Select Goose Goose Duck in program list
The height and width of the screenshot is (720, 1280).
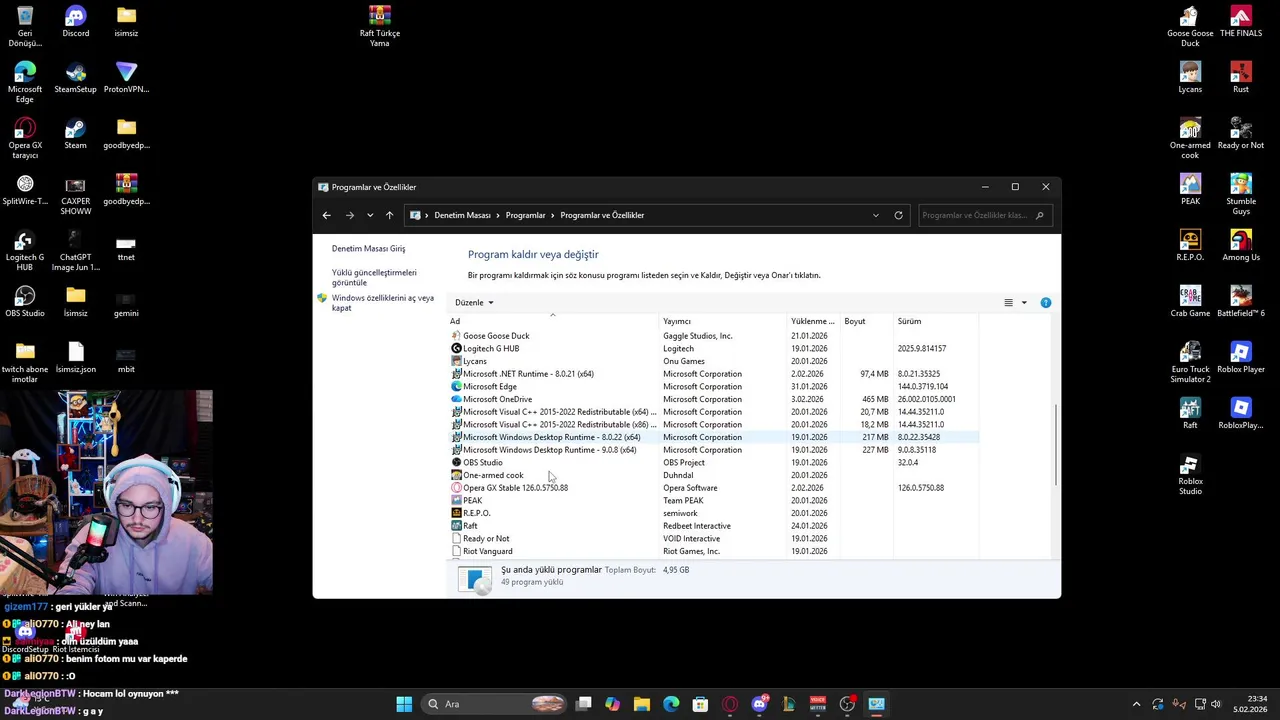[714, 336]
